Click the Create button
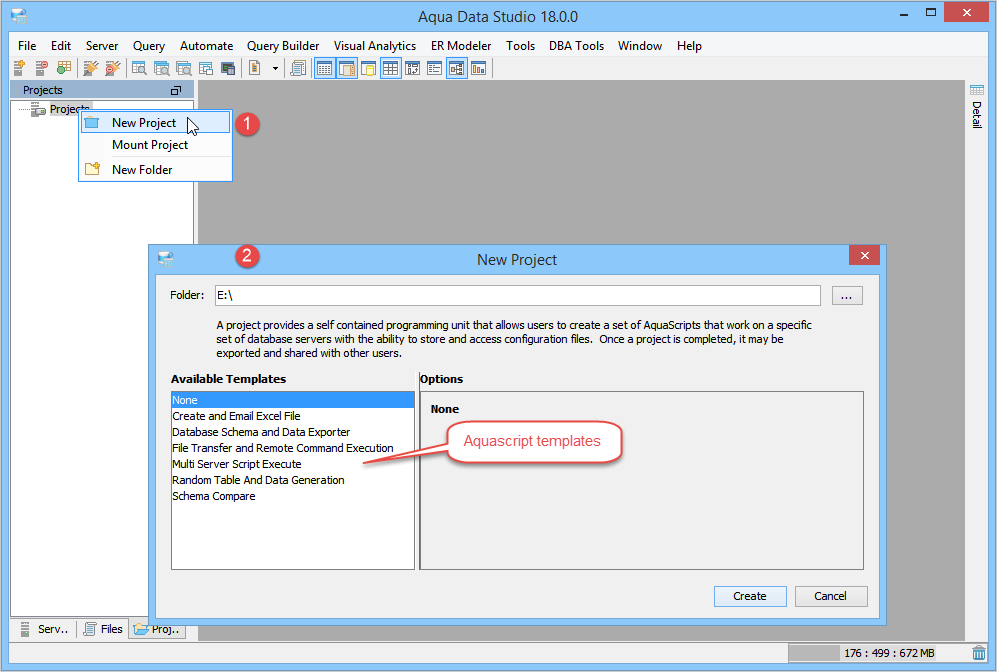 pyautogui.click(x=750, y=596)
